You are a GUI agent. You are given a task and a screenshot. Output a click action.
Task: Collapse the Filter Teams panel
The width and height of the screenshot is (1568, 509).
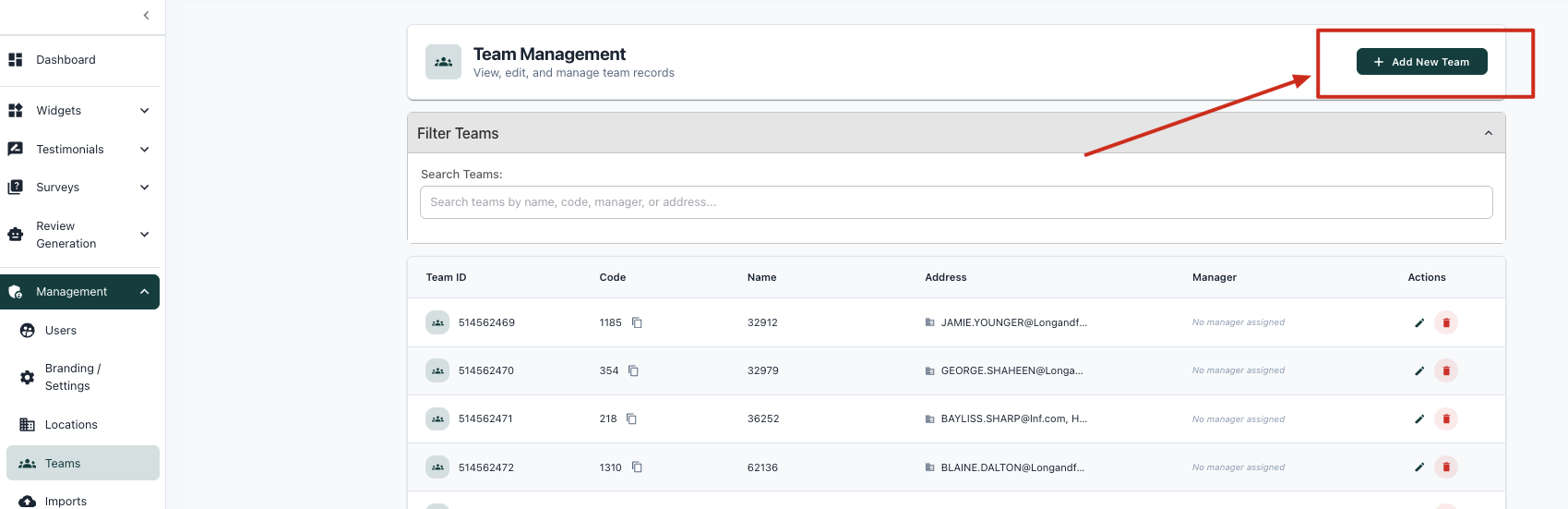pyautogui.click(x=1488, y=134)
